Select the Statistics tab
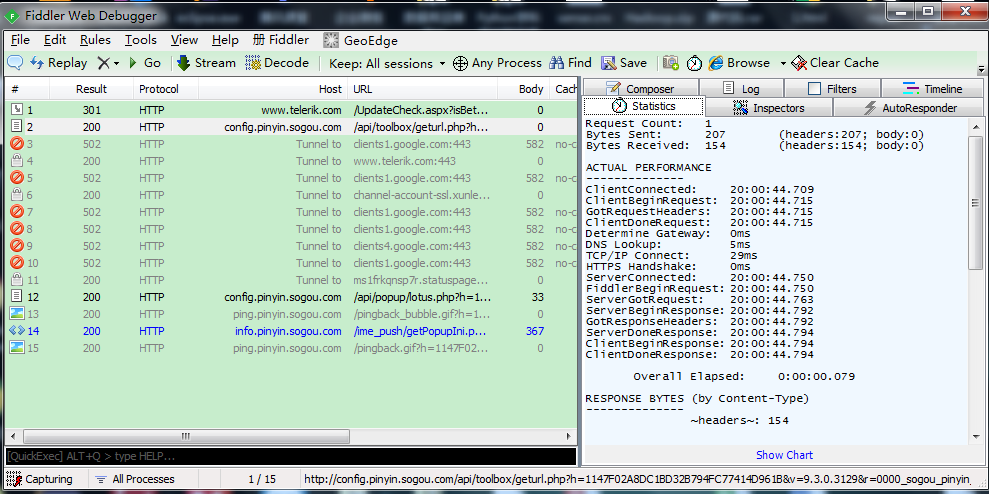The width and height of the screenshot is (989, 494). tap(643, 107)
